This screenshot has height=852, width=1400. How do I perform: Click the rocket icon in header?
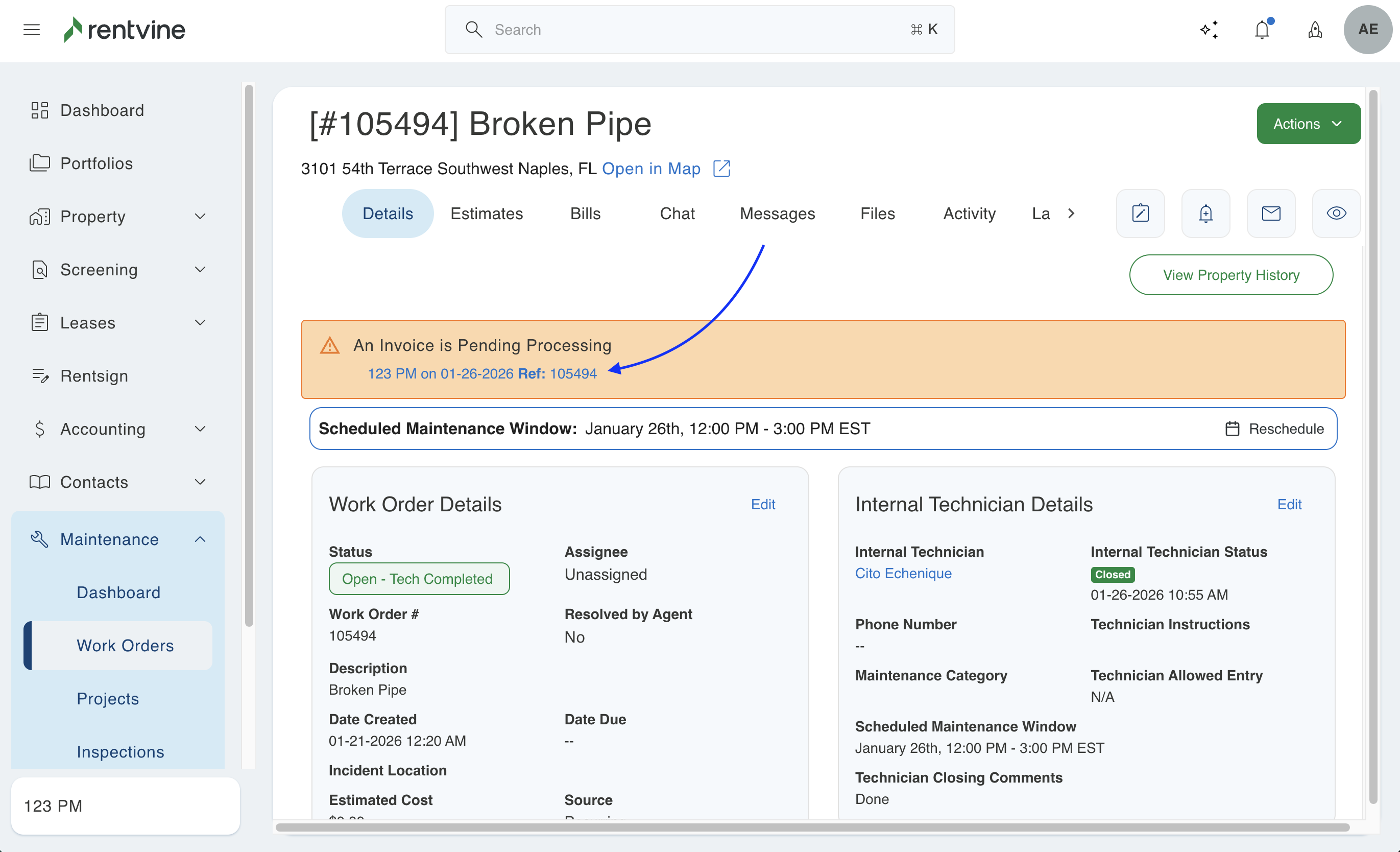[1315, 30]
